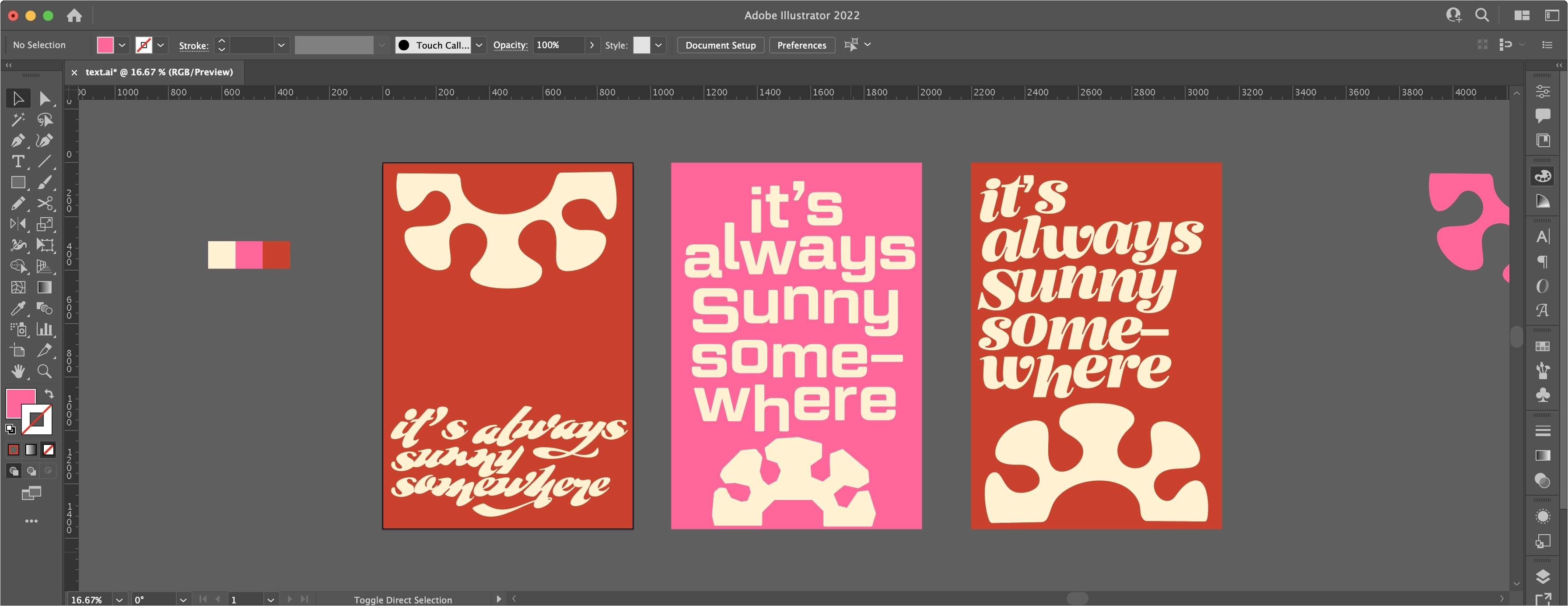Select the Artboard tool
This screenshot has height=606, width=1568.
tap(18, 350)
